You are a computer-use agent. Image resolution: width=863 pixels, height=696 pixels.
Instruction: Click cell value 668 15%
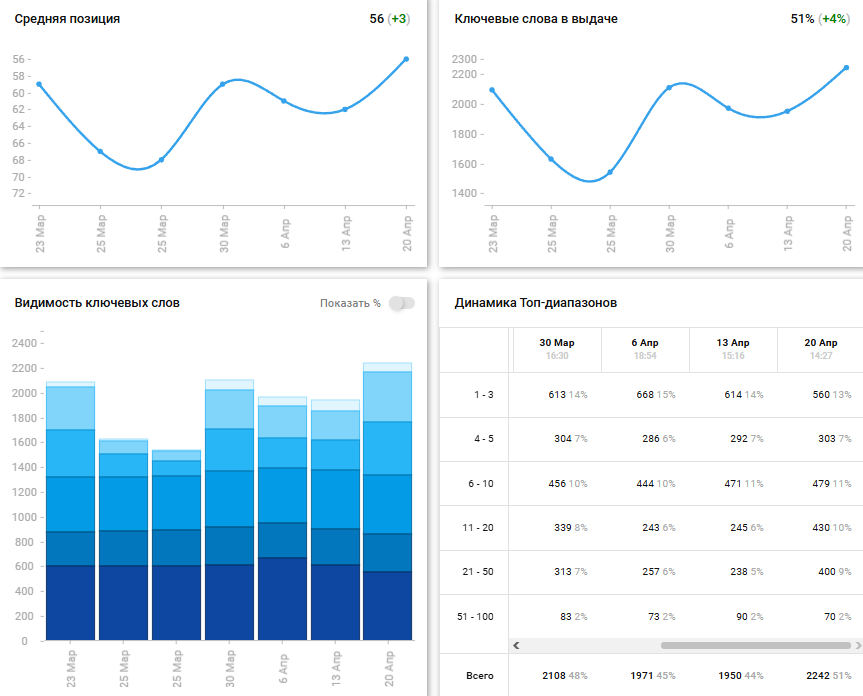[656, 394]
